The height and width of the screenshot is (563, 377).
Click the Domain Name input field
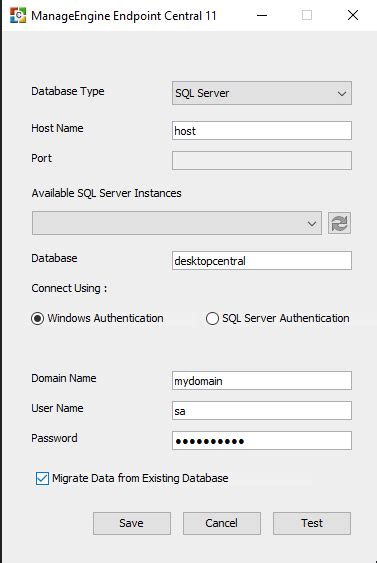pos(262,380)
